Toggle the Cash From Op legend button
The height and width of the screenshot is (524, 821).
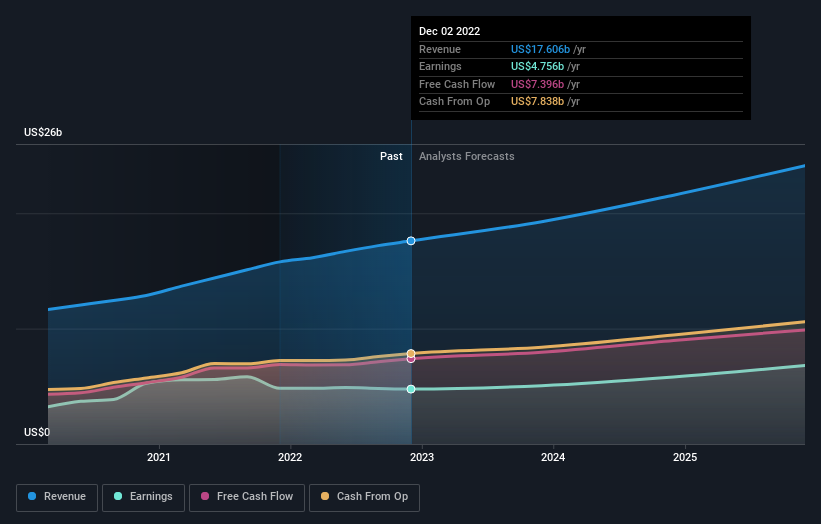[364, 497]
